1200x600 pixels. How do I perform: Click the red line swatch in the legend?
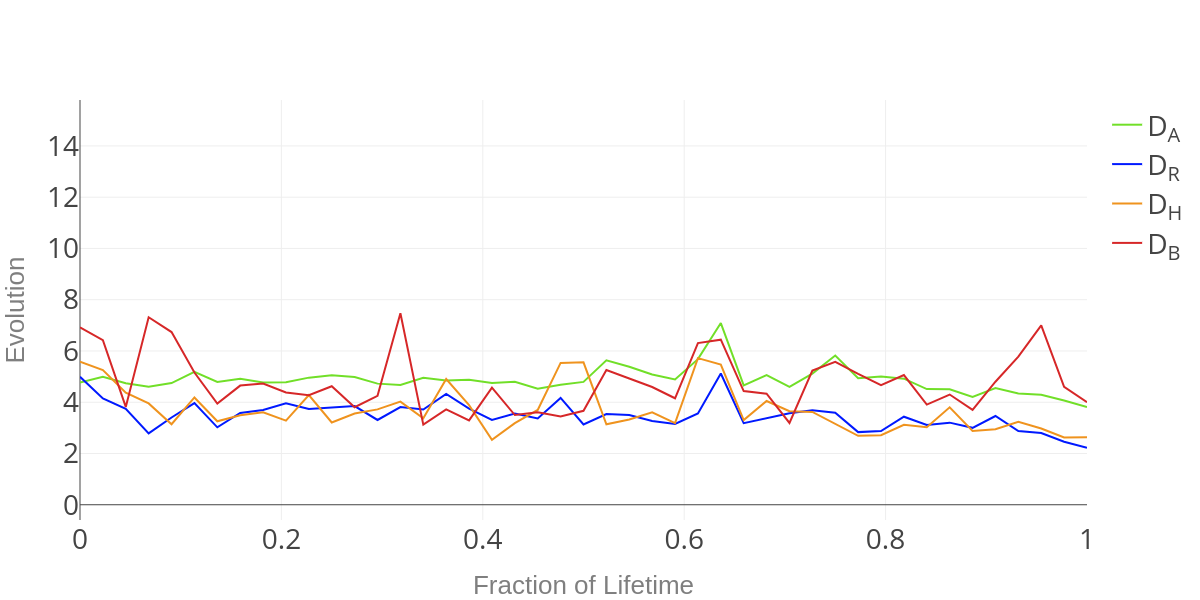1127,243
